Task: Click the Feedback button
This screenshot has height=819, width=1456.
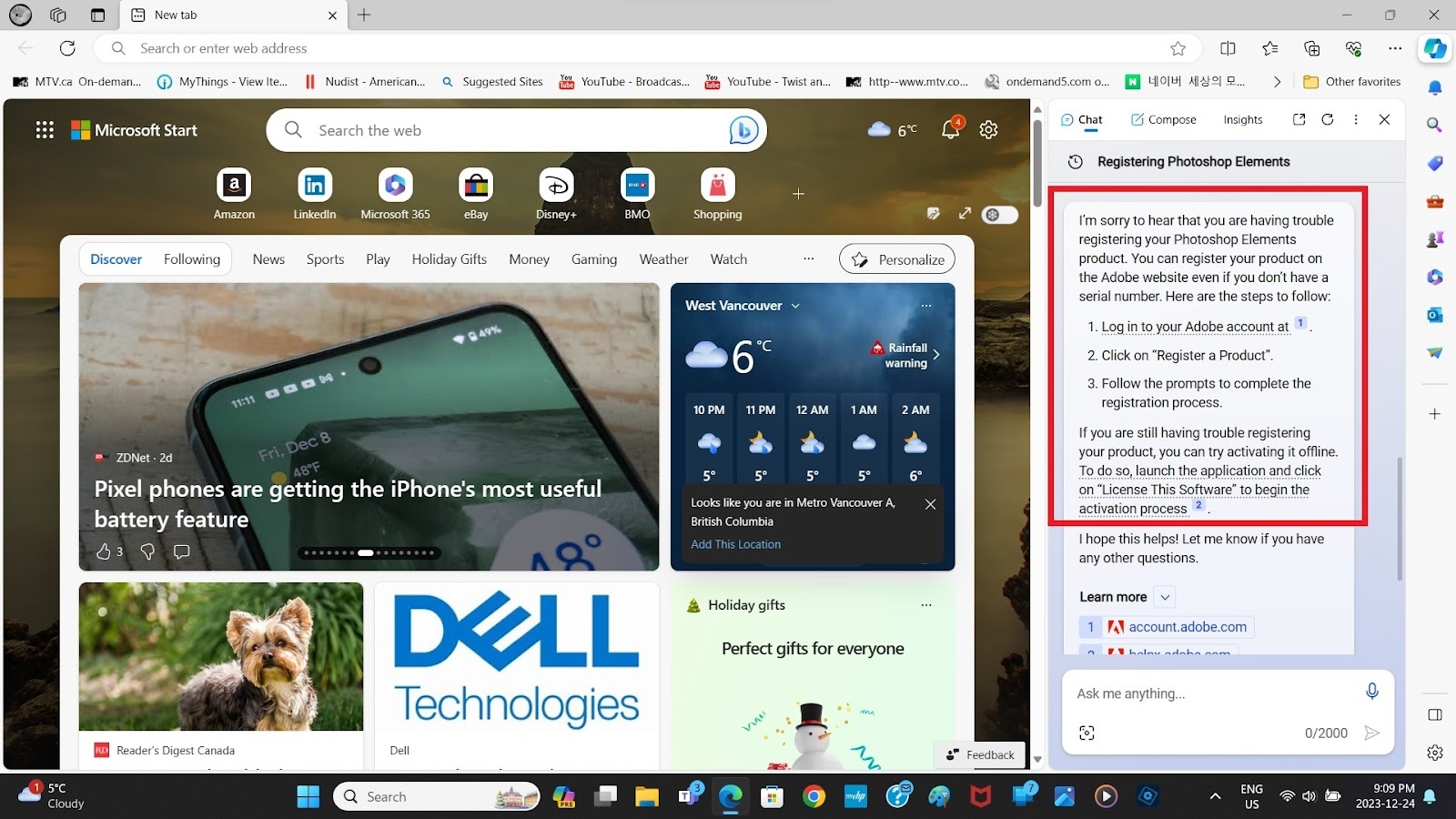Action: point(980,754)
